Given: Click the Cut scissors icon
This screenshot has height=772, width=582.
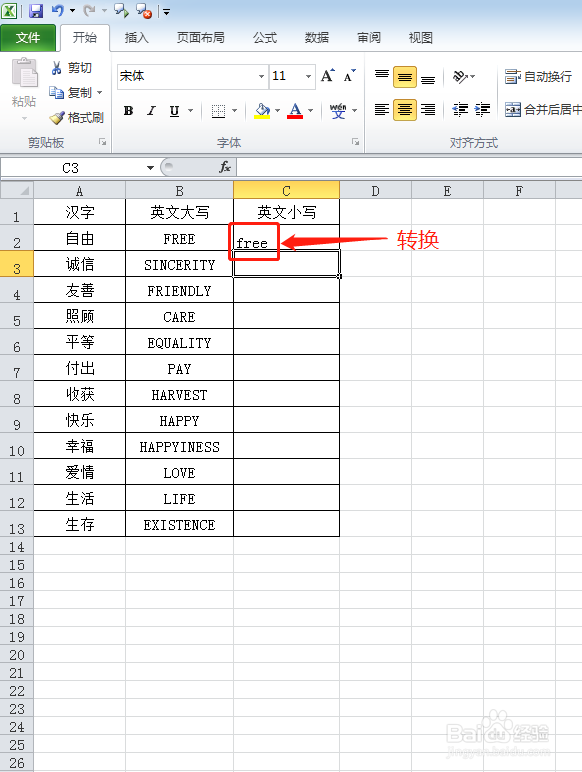Looking at the screenshot, I should click(x=56, y=67).
